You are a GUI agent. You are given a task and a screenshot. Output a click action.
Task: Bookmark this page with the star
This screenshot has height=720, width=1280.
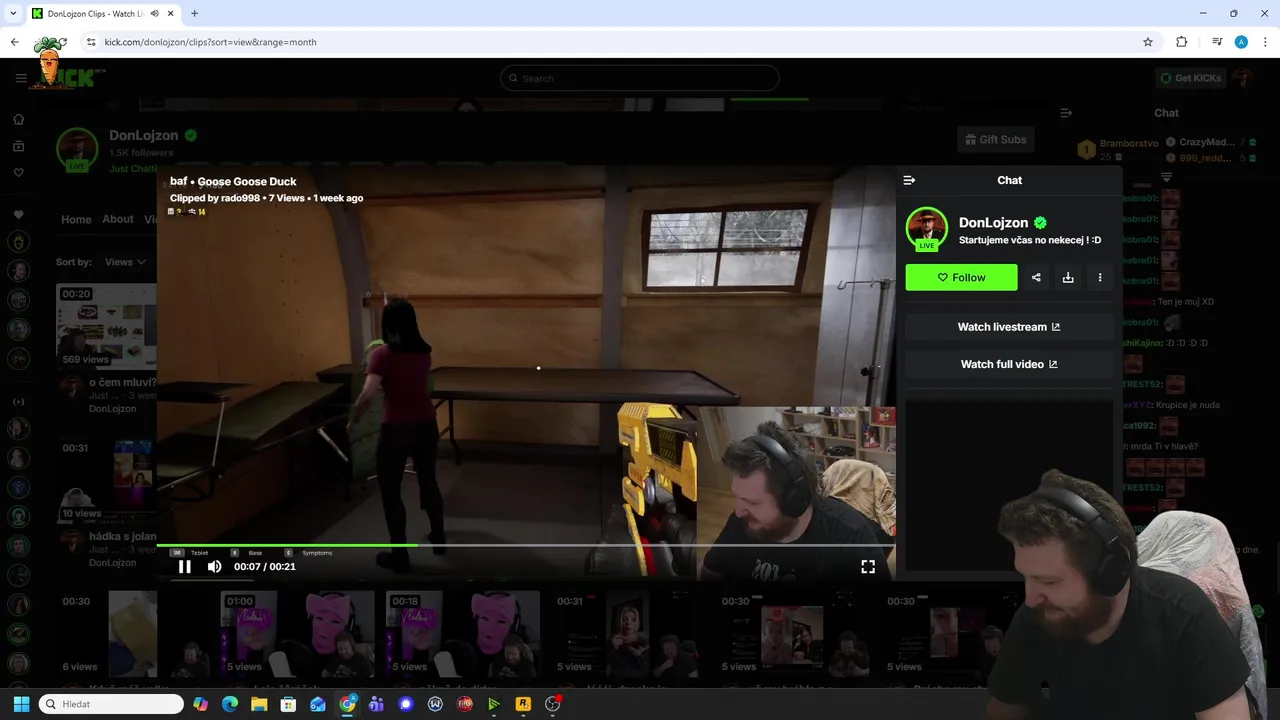(x=1148, y=42)
